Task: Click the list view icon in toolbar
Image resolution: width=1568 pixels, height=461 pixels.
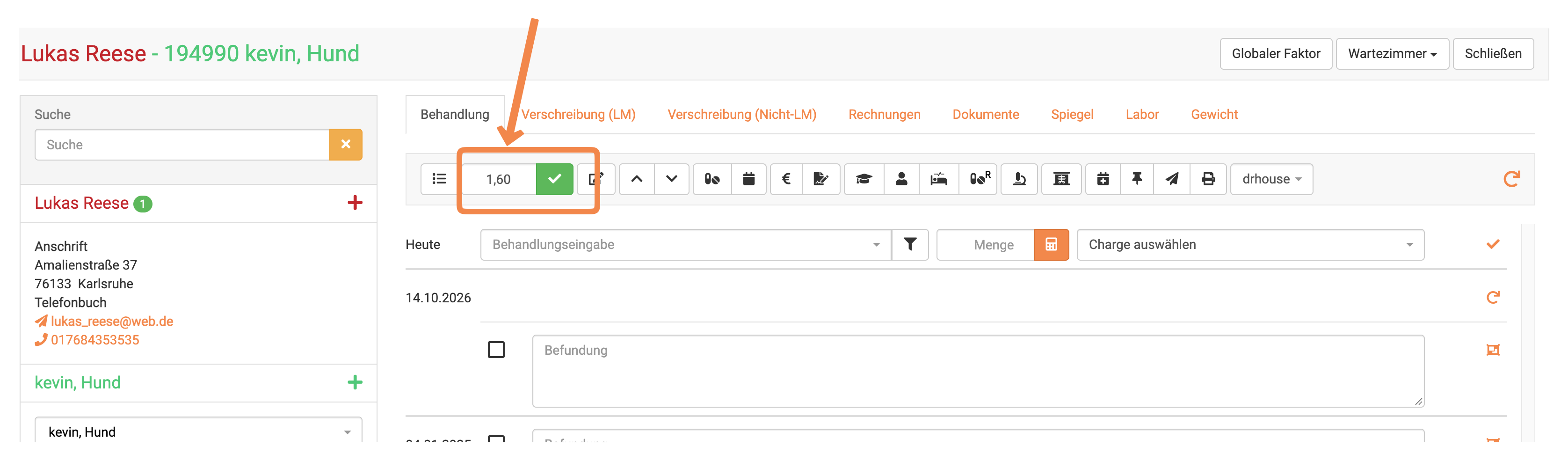Action: [x=439, y=179]
